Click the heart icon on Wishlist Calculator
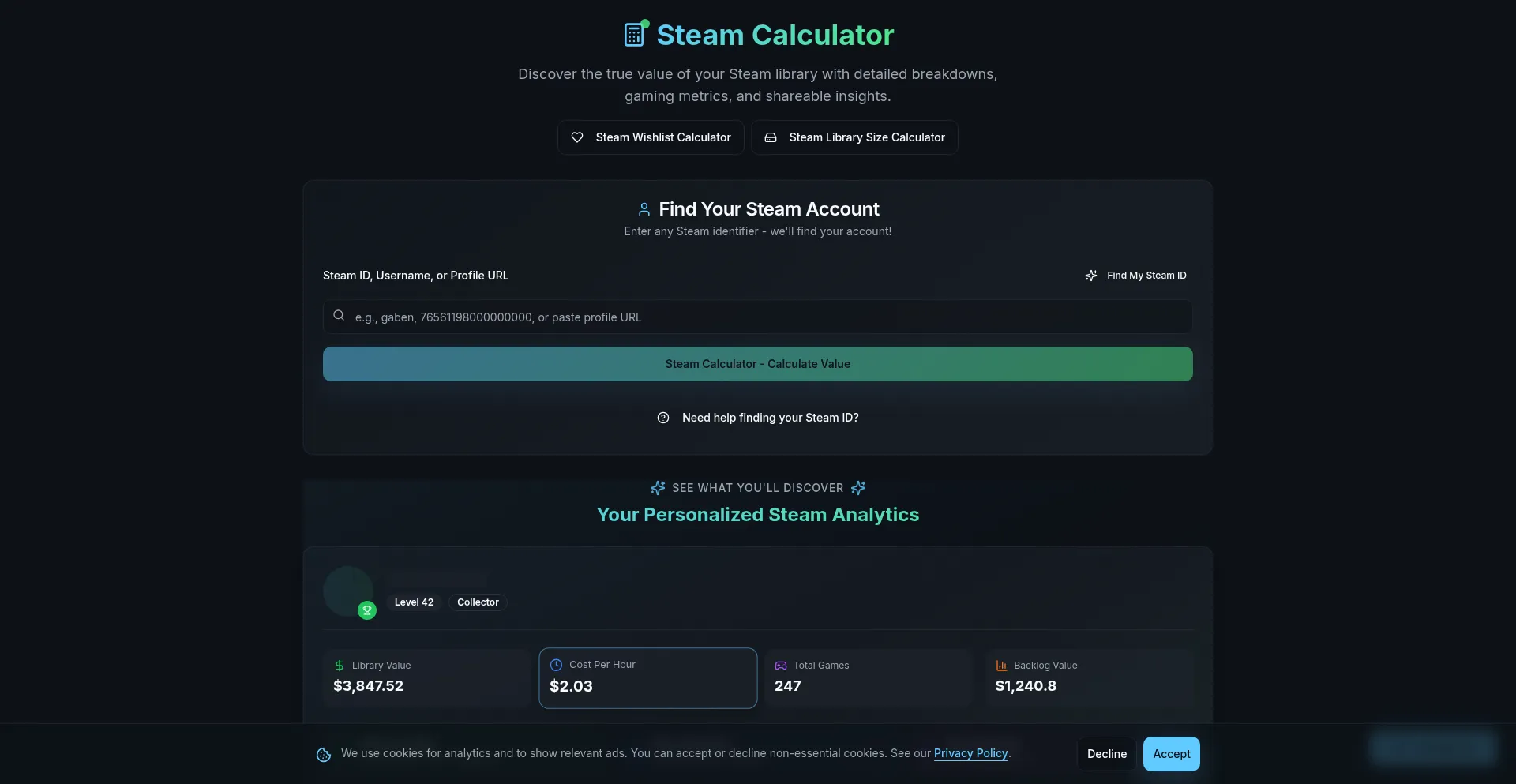Screen dimensions: 1516x784 coord(577,137)
